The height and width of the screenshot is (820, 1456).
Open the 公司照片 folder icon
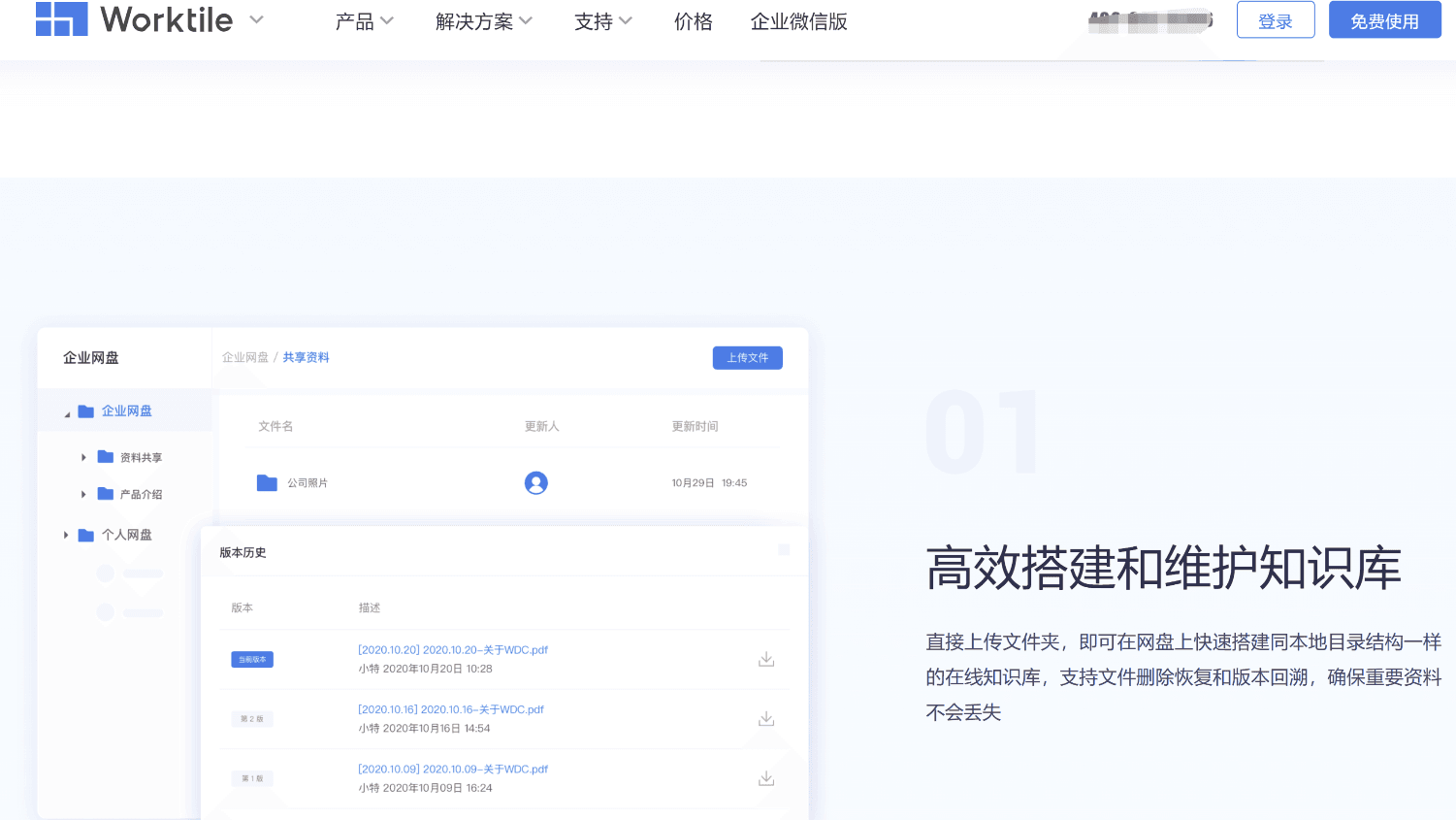pos(267,482)
